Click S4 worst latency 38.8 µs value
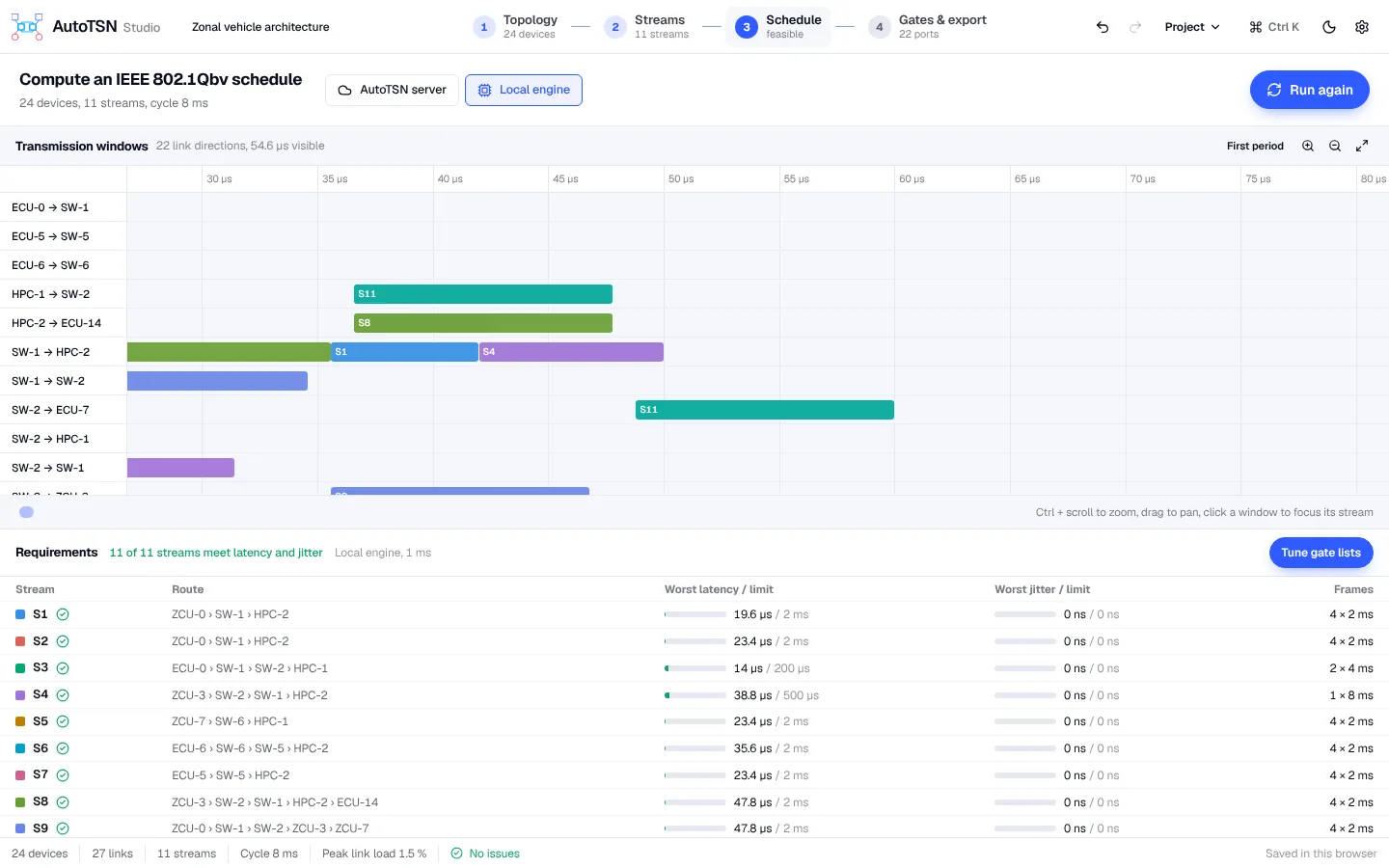Screen dimensions: 1389x868 (752, 695)
